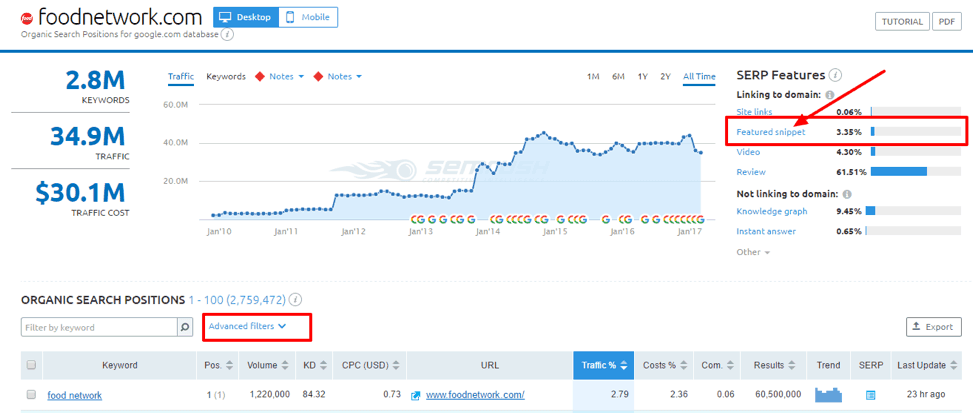
Task: Click the info icon beside google.com database
Action: 228,35
